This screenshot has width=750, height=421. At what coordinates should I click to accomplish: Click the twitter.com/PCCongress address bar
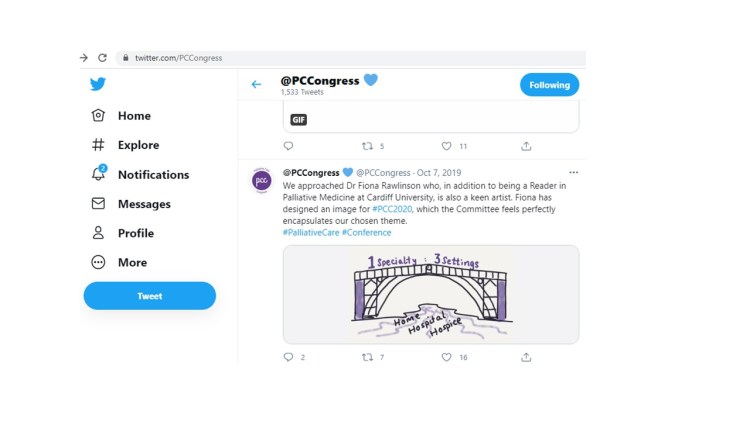[179, 58]
